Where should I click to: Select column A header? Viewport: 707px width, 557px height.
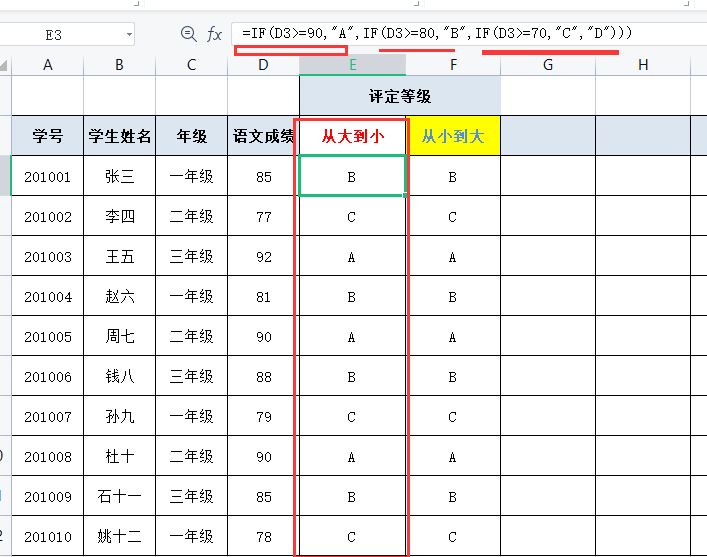pos(47,65)
